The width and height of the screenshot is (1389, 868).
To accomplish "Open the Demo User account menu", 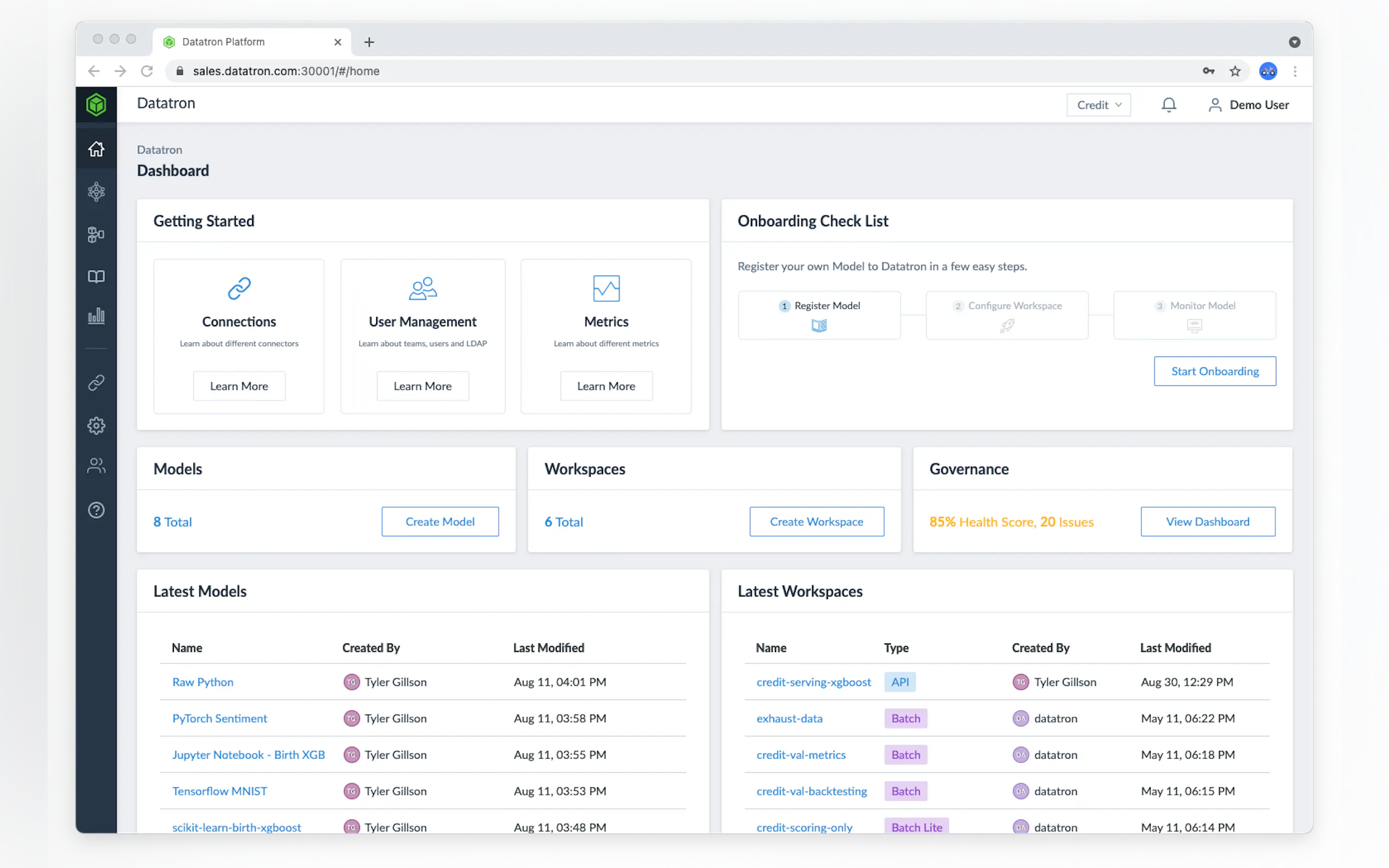I will (x=1248, y=105).
